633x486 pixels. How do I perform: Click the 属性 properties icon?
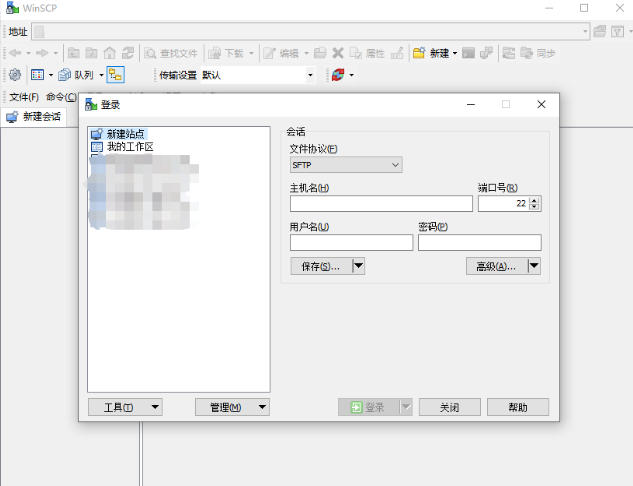[x=356, y=53]
